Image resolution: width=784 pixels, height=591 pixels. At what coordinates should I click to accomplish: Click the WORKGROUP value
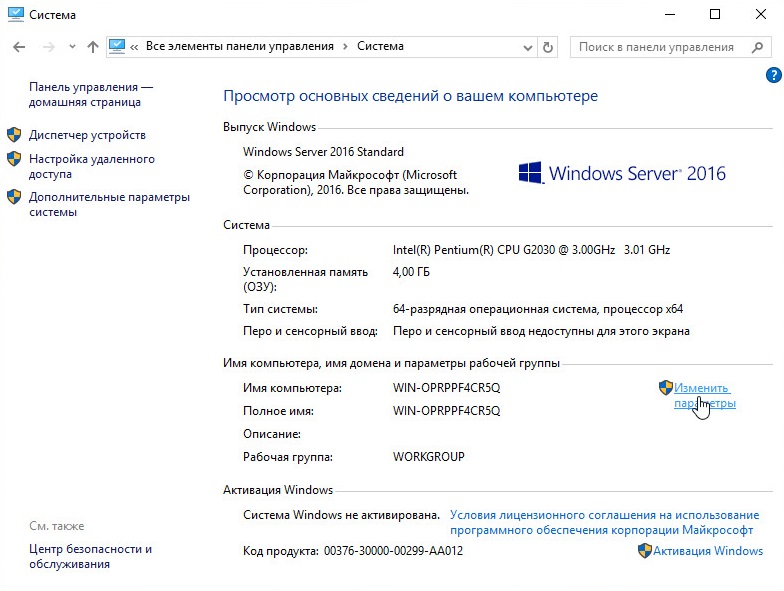[x=428, y=457]
